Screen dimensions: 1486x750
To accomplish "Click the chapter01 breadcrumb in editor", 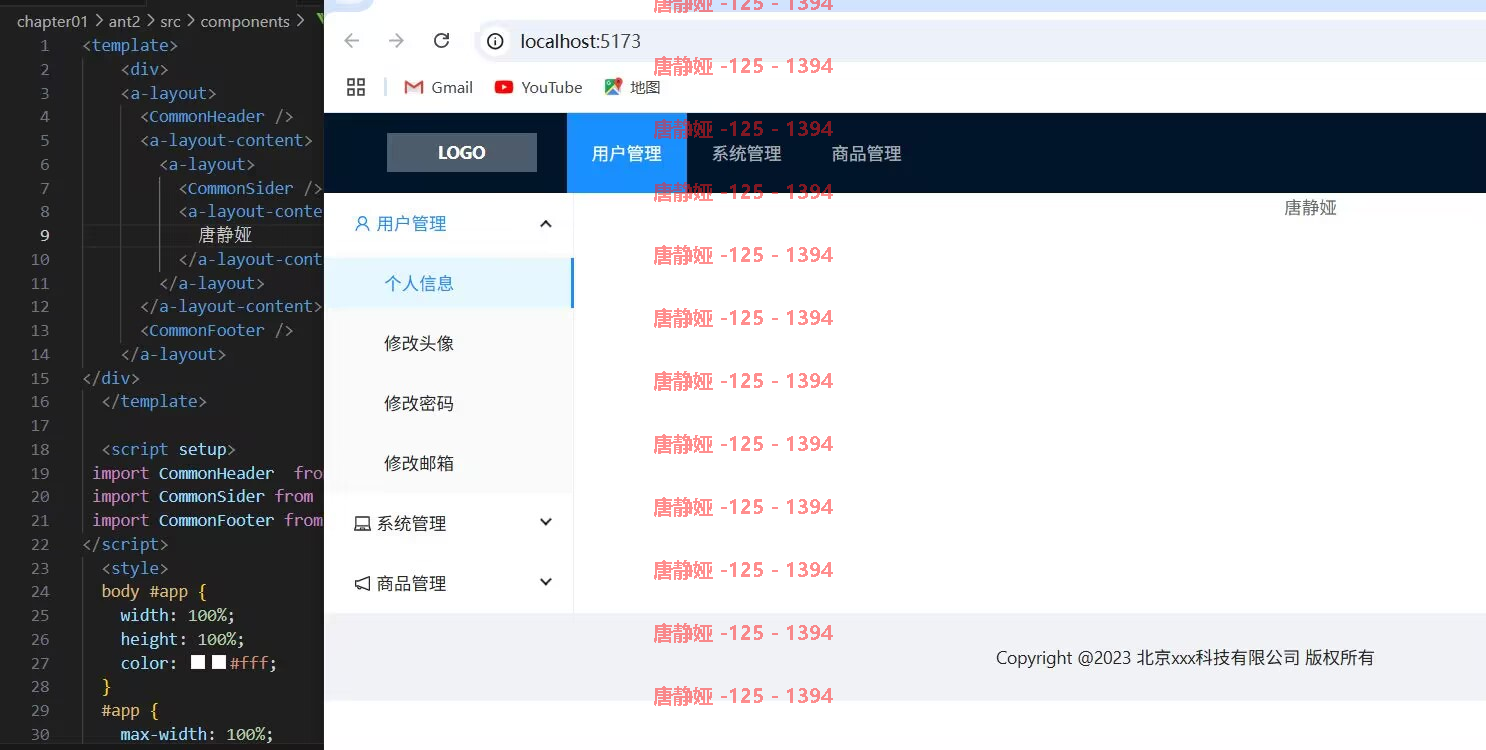I will click(53, 21).
